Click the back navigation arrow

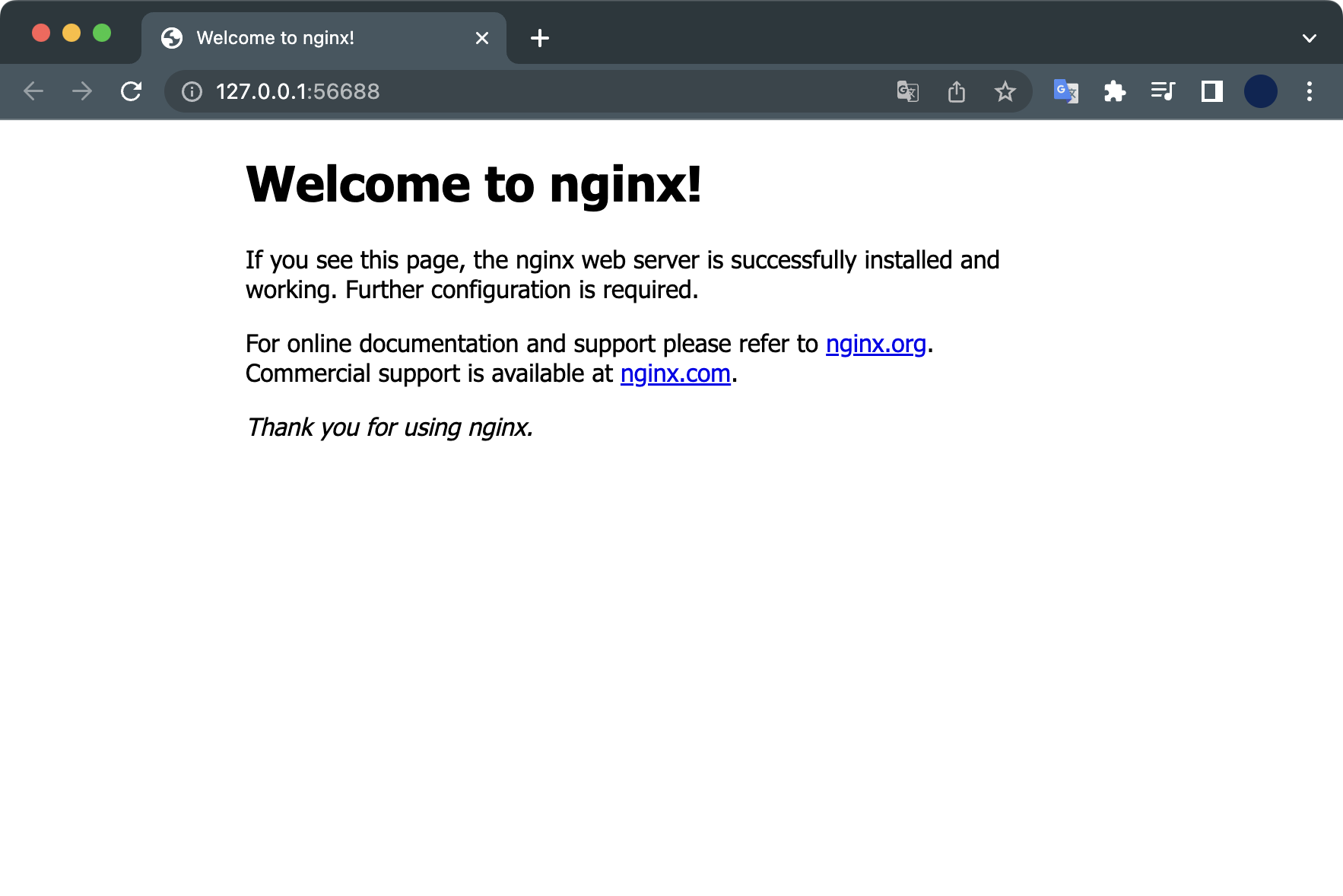click(x=33, y=91)
